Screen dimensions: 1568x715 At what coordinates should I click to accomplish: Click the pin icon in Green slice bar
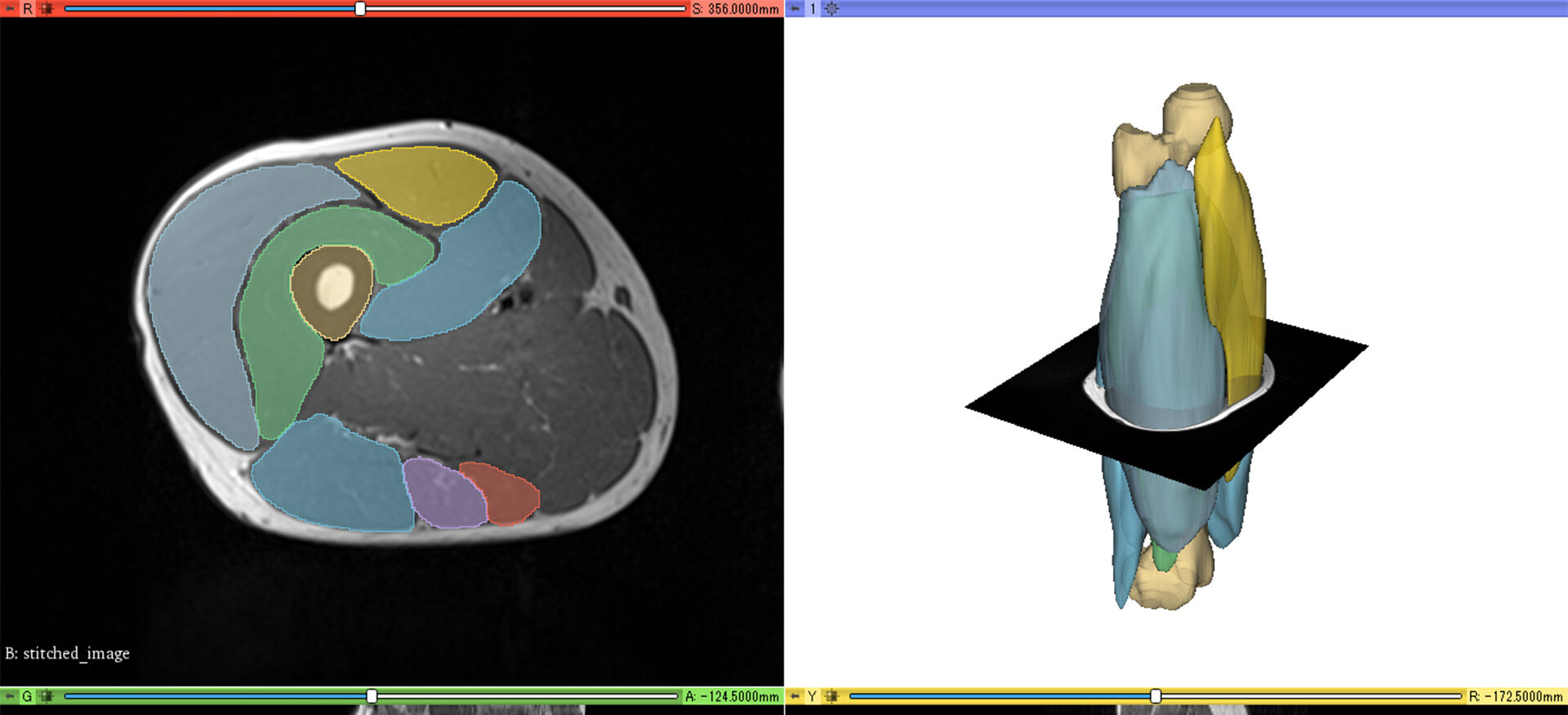point(10,696)
